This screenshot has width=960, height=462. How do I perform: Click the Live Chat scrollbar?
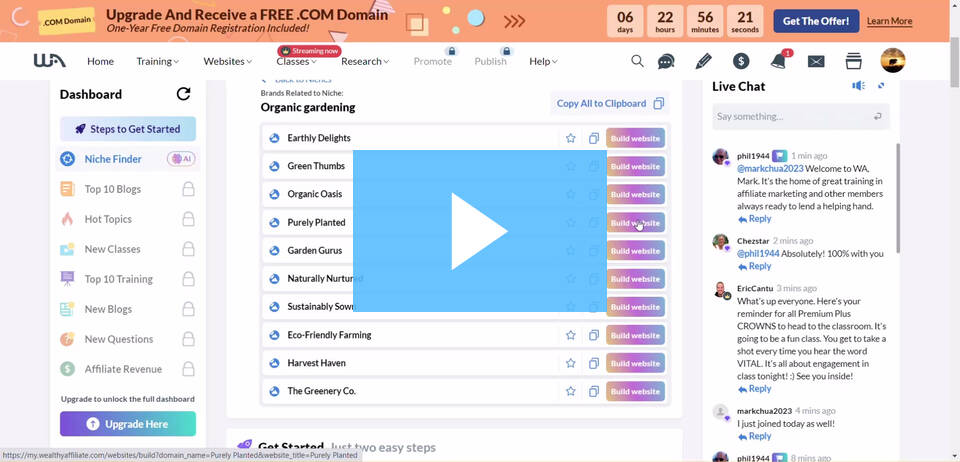(898, 198)
